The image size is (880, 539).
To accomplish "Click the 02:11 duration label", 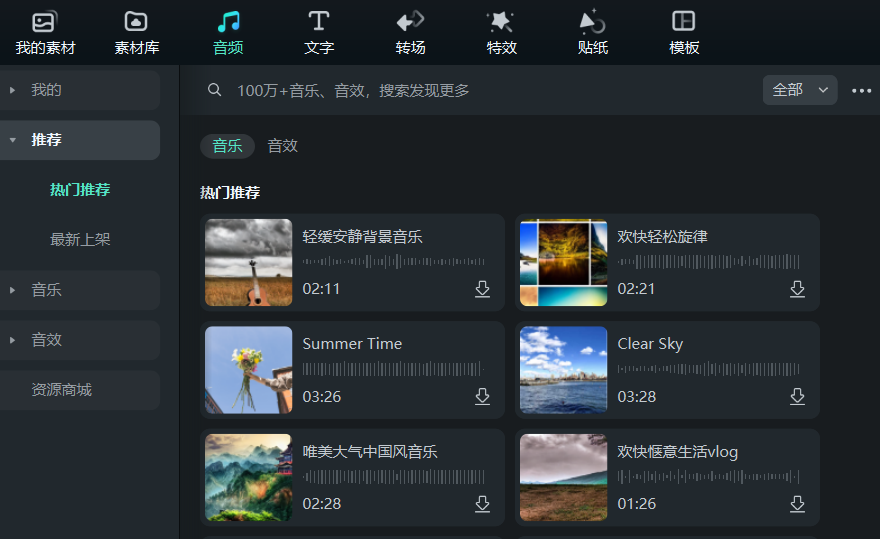I will [321, 289].
